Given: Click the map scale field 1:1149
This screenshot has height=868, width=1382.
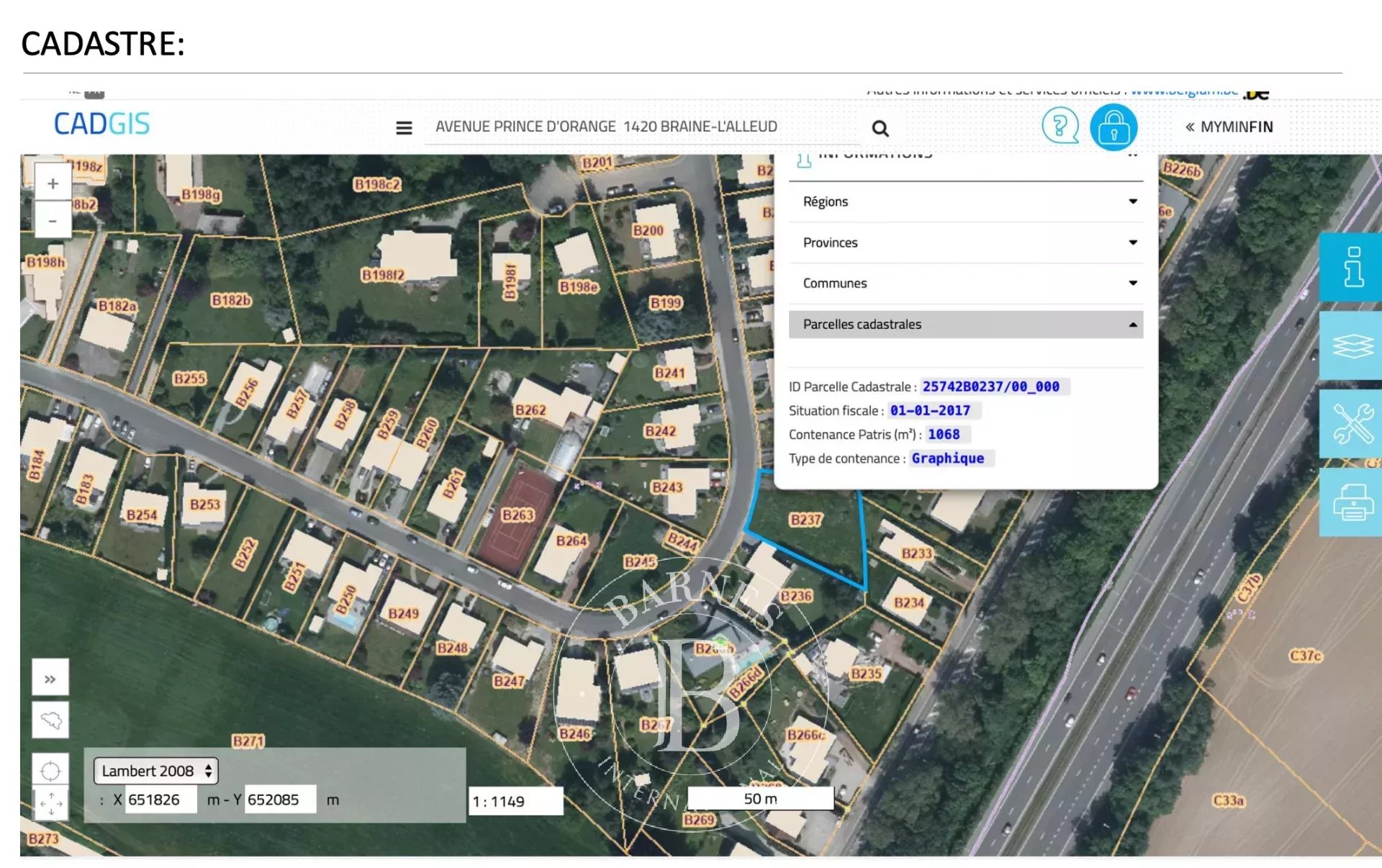Looking at the screenshot, I should [x=516, y=801].
